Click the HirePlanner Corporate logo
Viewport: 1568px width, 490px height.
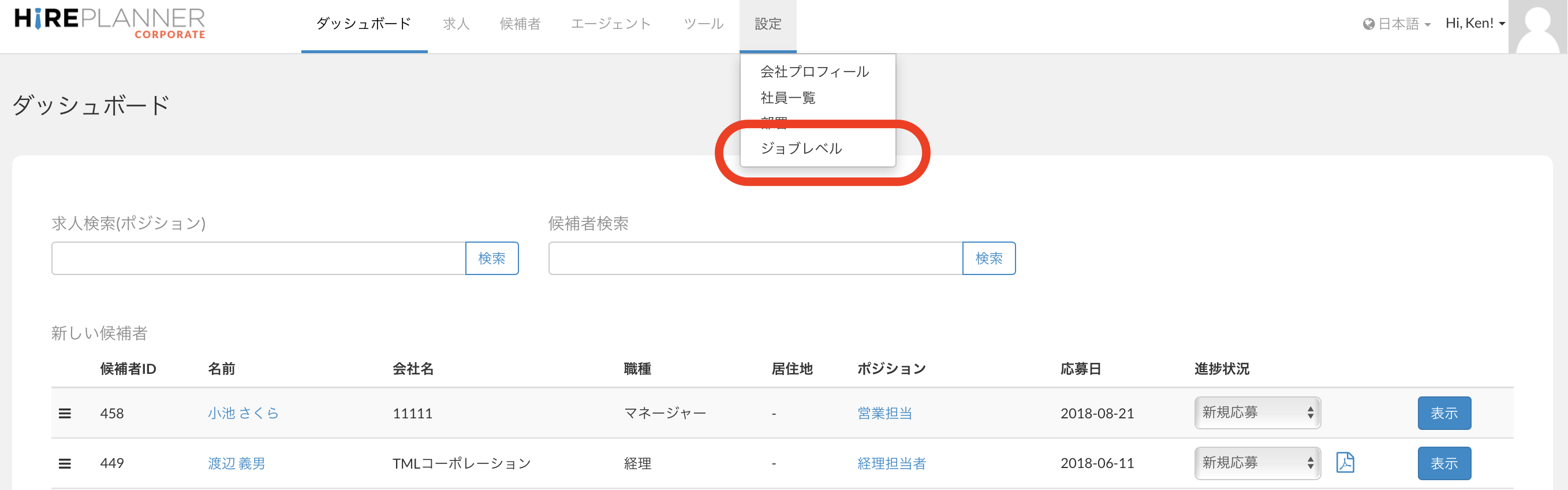click(x=110, y=23)
